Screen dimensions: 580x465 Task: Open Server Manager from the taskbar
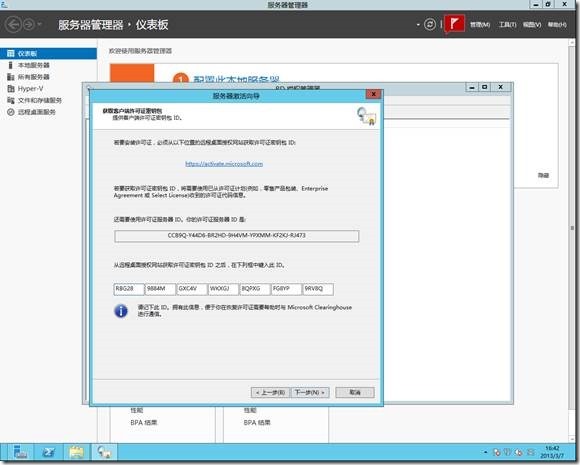pos(20,452)
